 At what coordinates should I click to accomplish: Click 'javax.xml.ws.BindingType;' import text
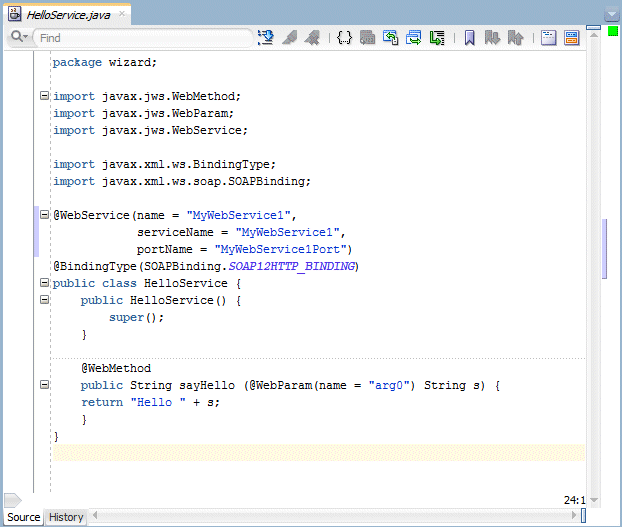pyautogui.click(x=189, y=164)
